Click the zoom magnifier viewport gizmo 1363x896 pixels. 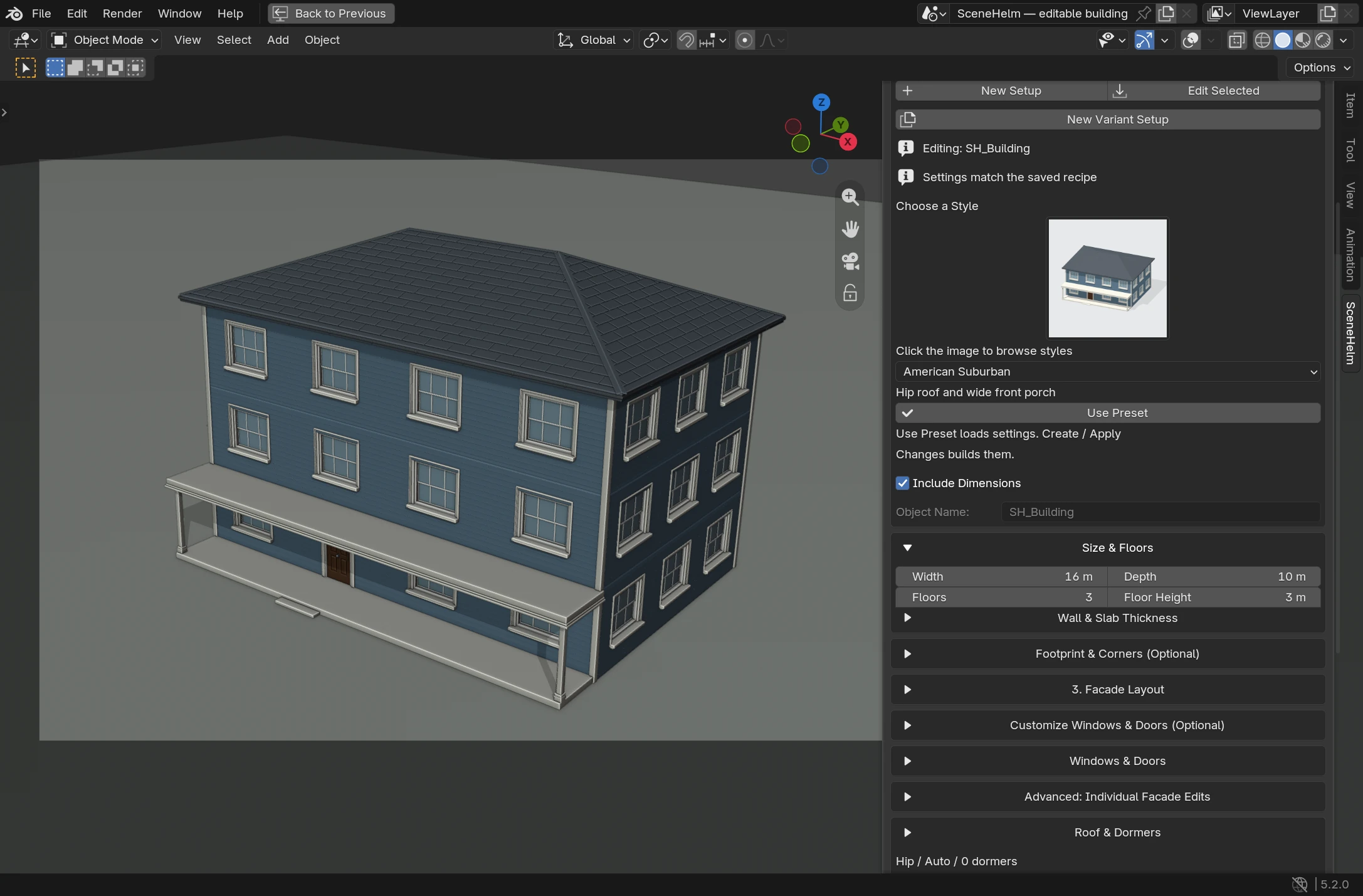[850, 197]
